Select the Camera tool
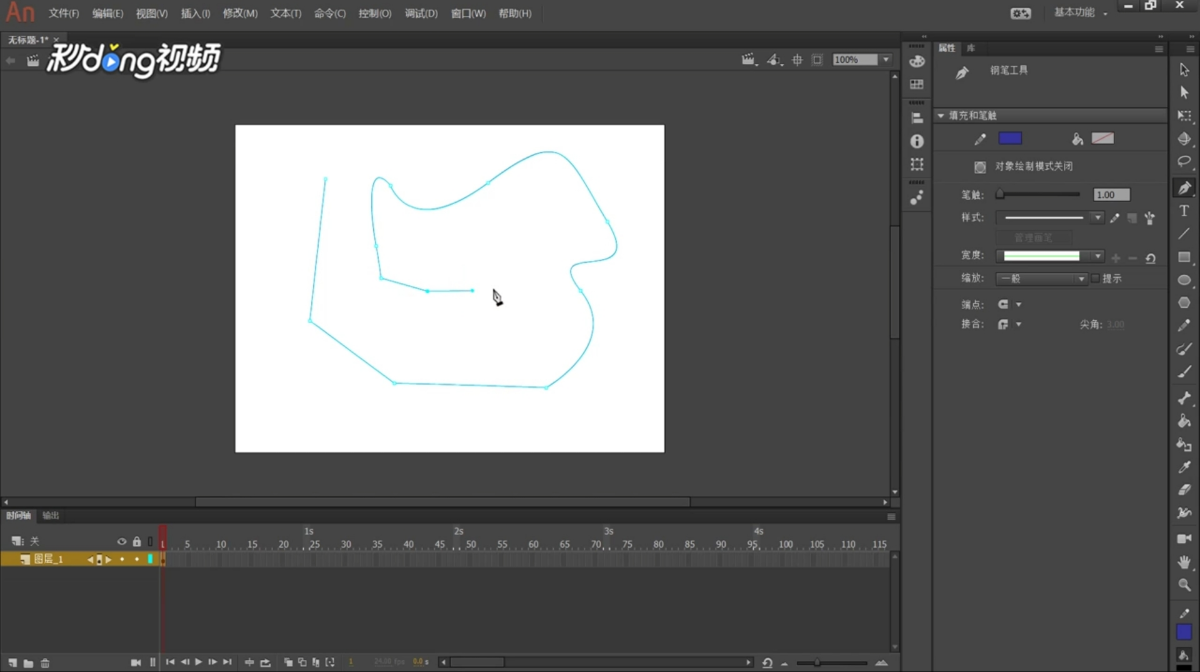This screenshot has width=1200, height=672. (1184, 539)
